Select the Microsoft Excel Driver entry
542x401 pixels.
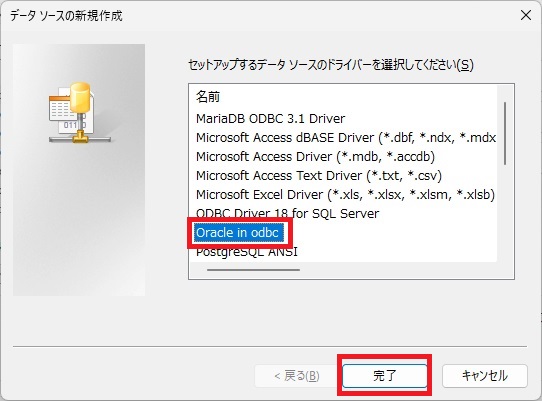[345, 195]
